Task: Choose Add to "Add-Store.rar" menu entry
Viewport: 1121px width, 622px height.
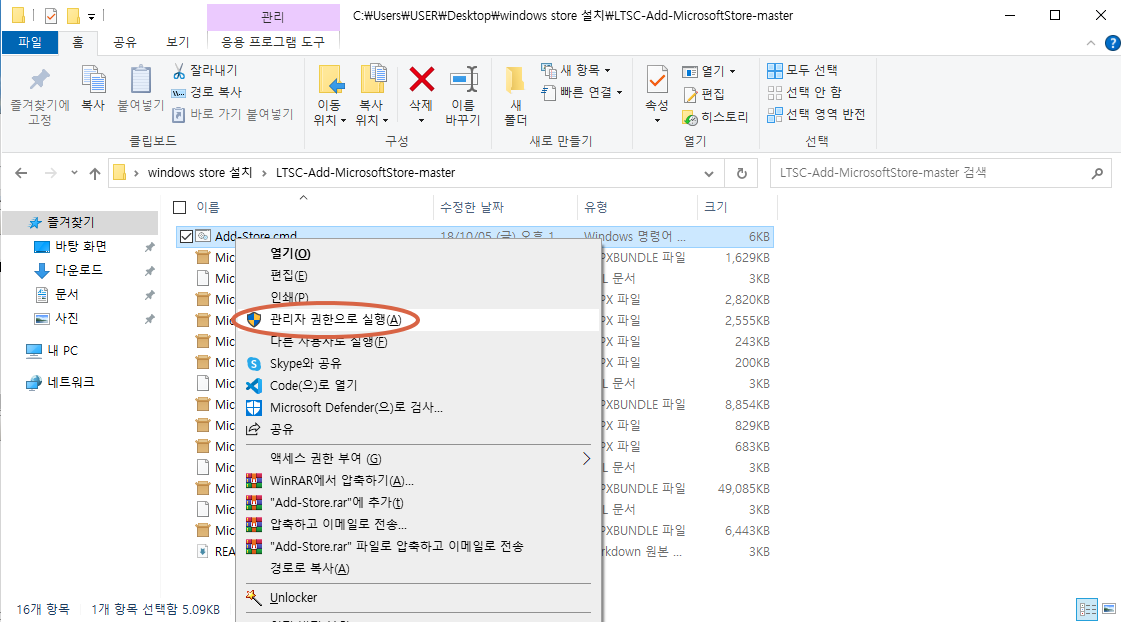Action: pyautogui.click(x=418, y=503)
